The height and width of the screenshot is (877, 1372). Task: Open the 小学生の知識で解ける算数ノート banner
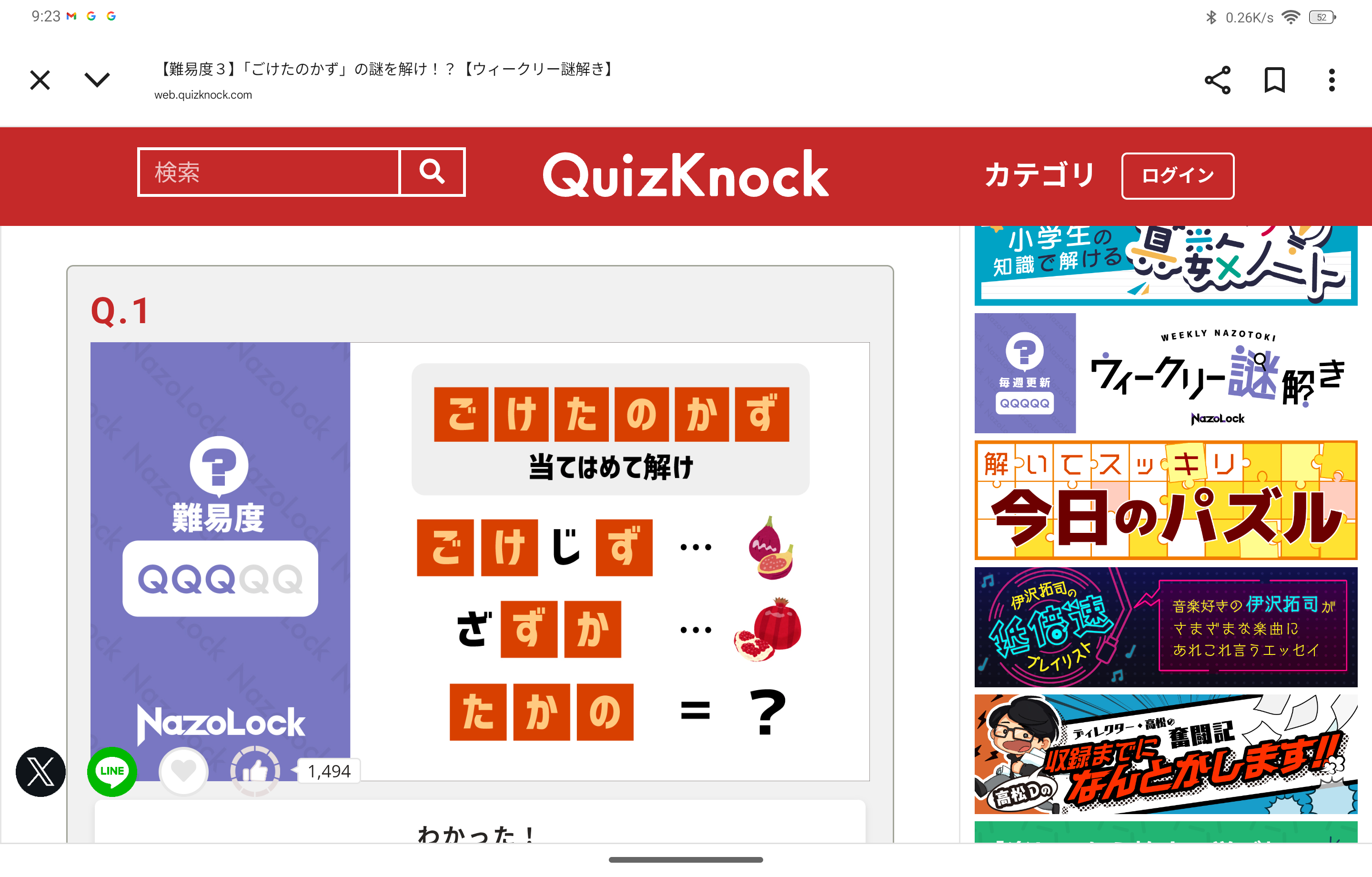coord(1166,266)
